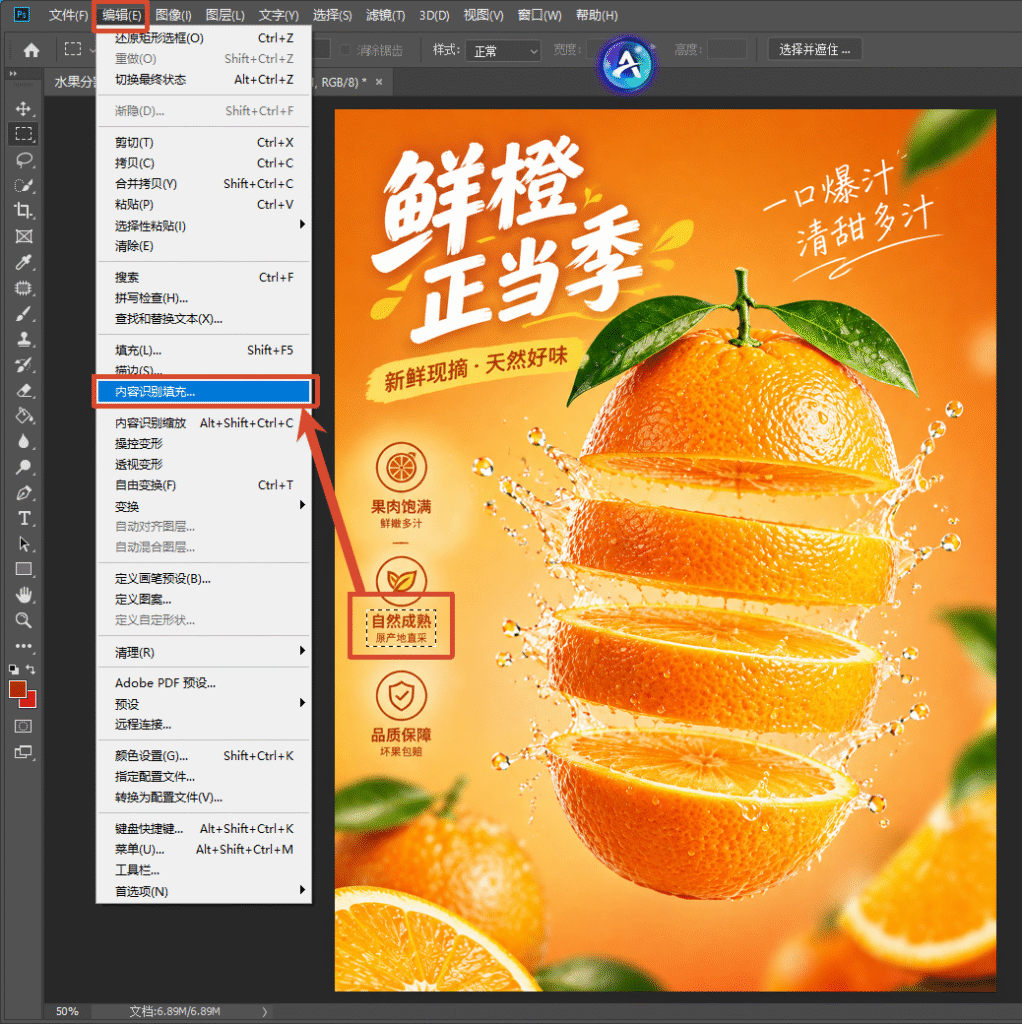The height and width of the screenshot is (1024, 1022).
Task: Select the Path Selection tool
Action: click(24, 544)
